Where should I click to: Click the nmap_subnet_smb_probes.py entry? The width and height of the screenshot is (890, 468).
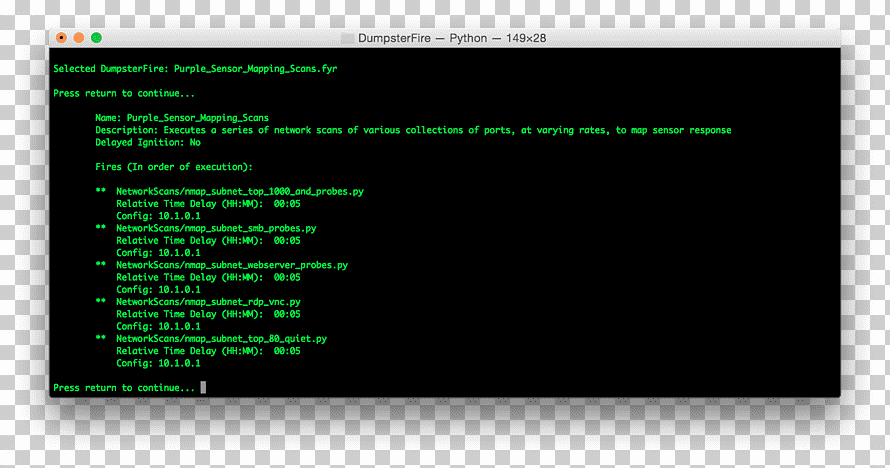(216, 229)
